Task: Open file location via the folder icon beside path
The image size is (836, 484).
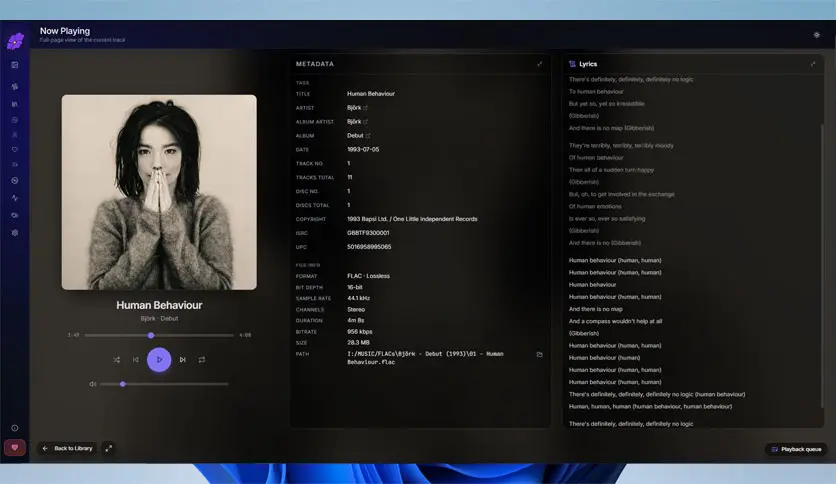Action: click(540, 354)
